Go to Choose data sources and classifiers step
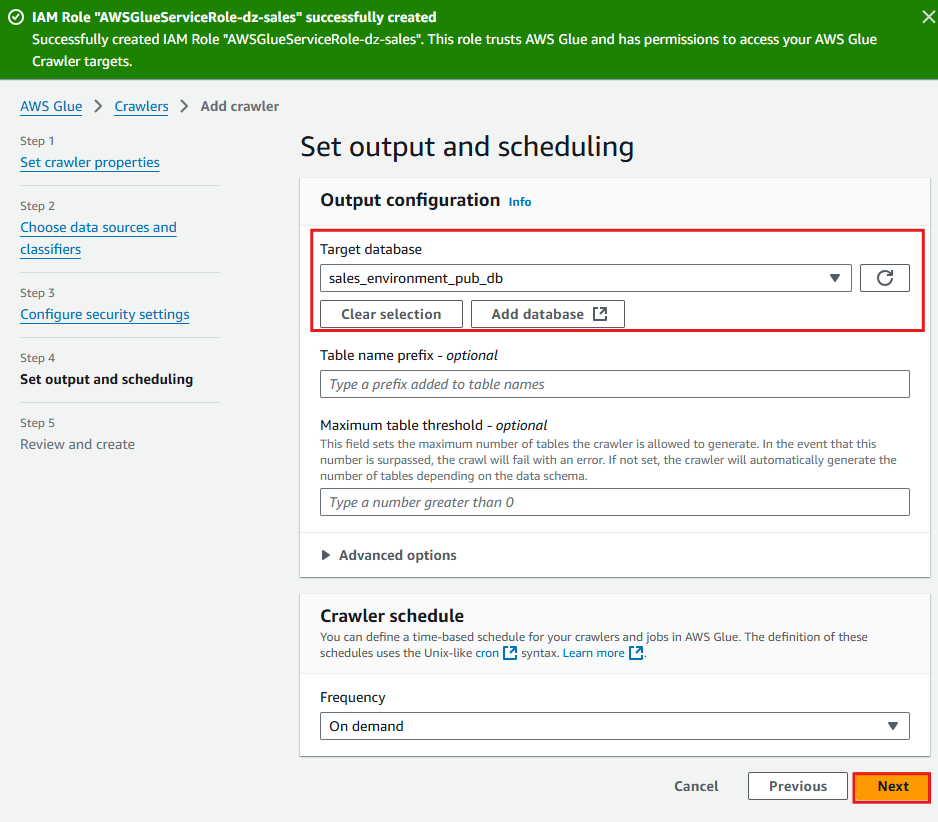Screen dimensions: 938x822 pyautogui.click(x=98, y=238)
